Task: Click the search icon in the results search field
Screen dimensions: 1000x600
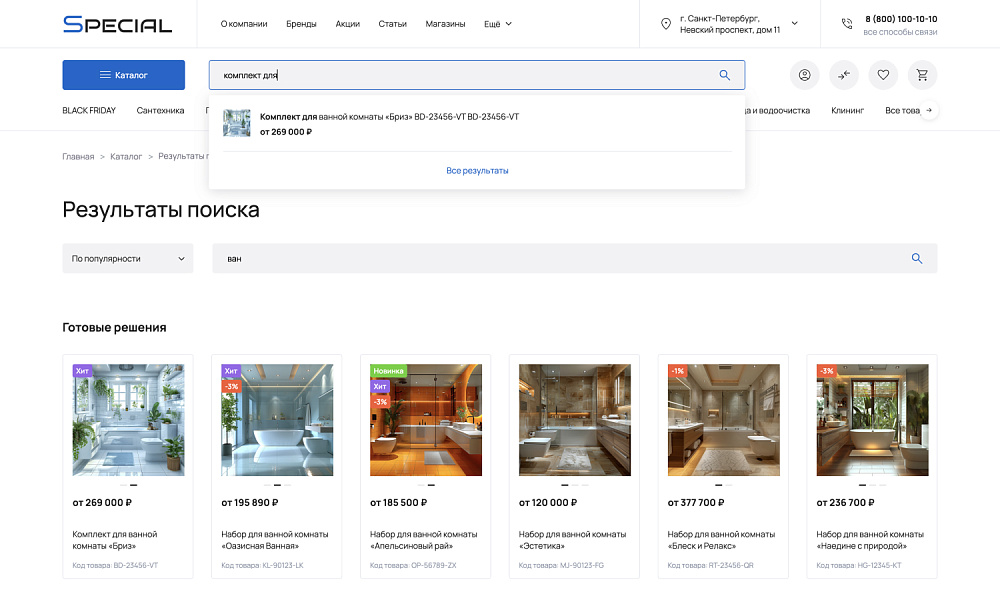Action: pos(917,258)
